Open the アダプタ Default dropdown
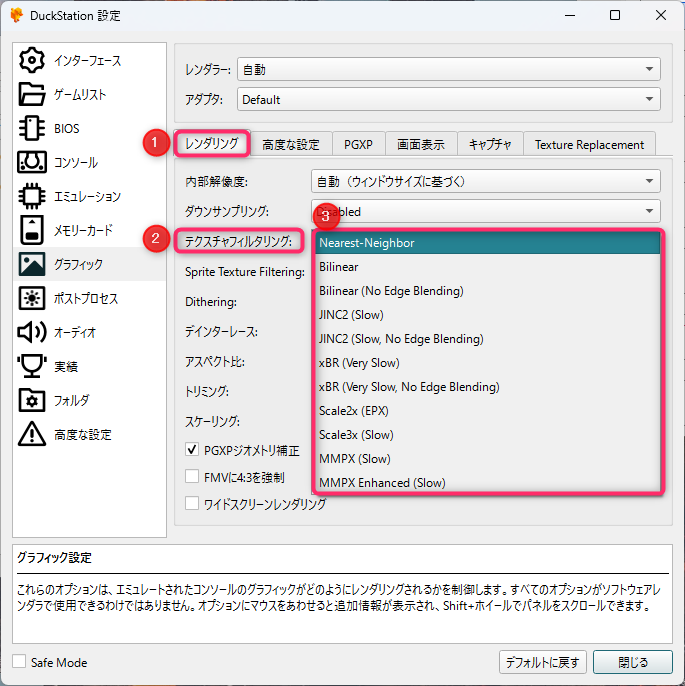685x686 pixels. pyautogui.click(x=448, y=100)
